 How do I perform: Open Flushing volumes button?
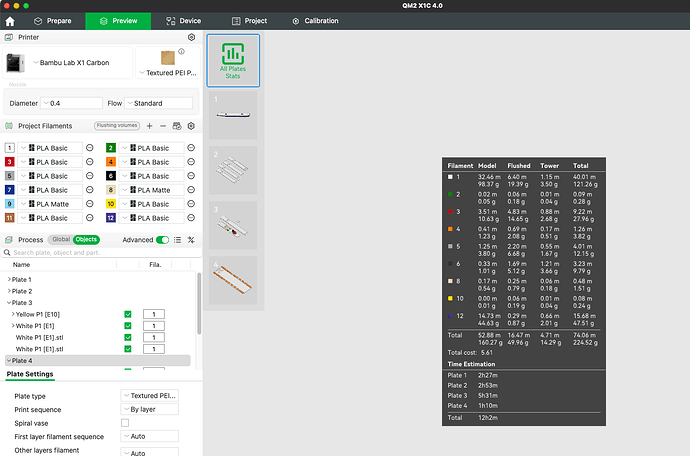tap(117, 126)
